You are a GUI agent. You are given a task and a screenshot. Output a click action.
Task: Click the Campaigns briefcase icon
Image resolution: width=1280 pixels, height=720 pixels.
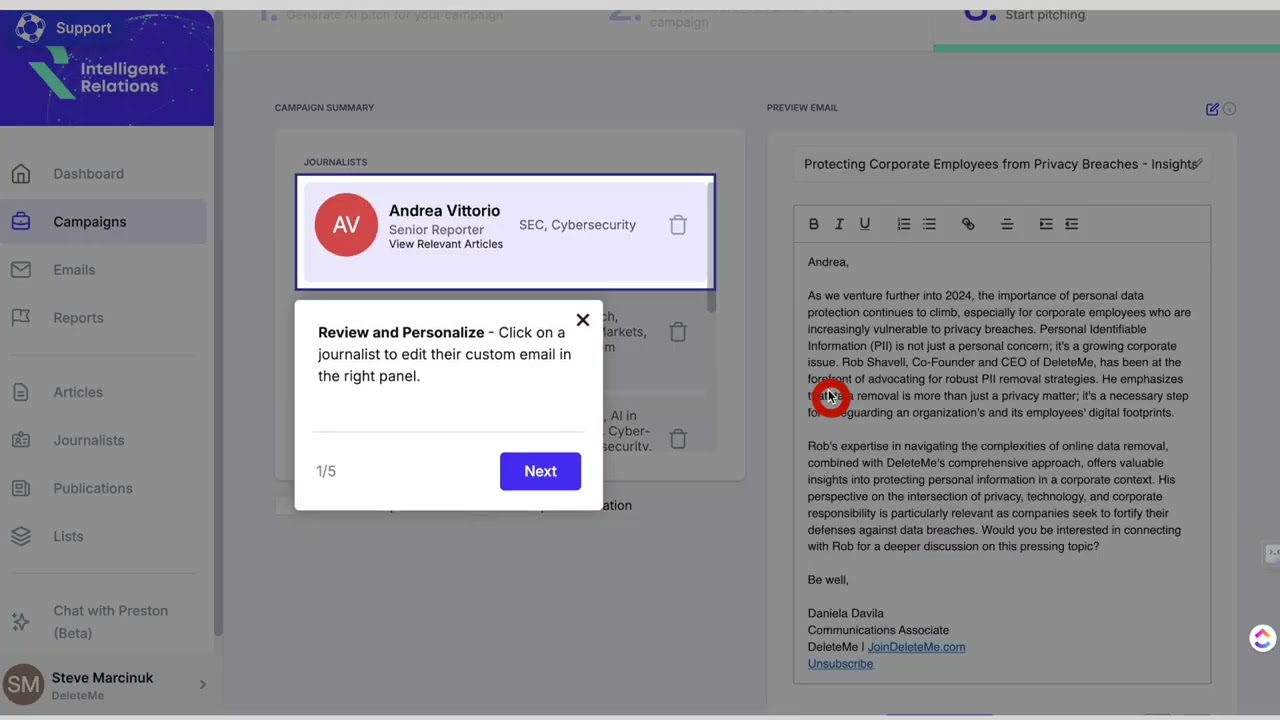coord(21,222)
